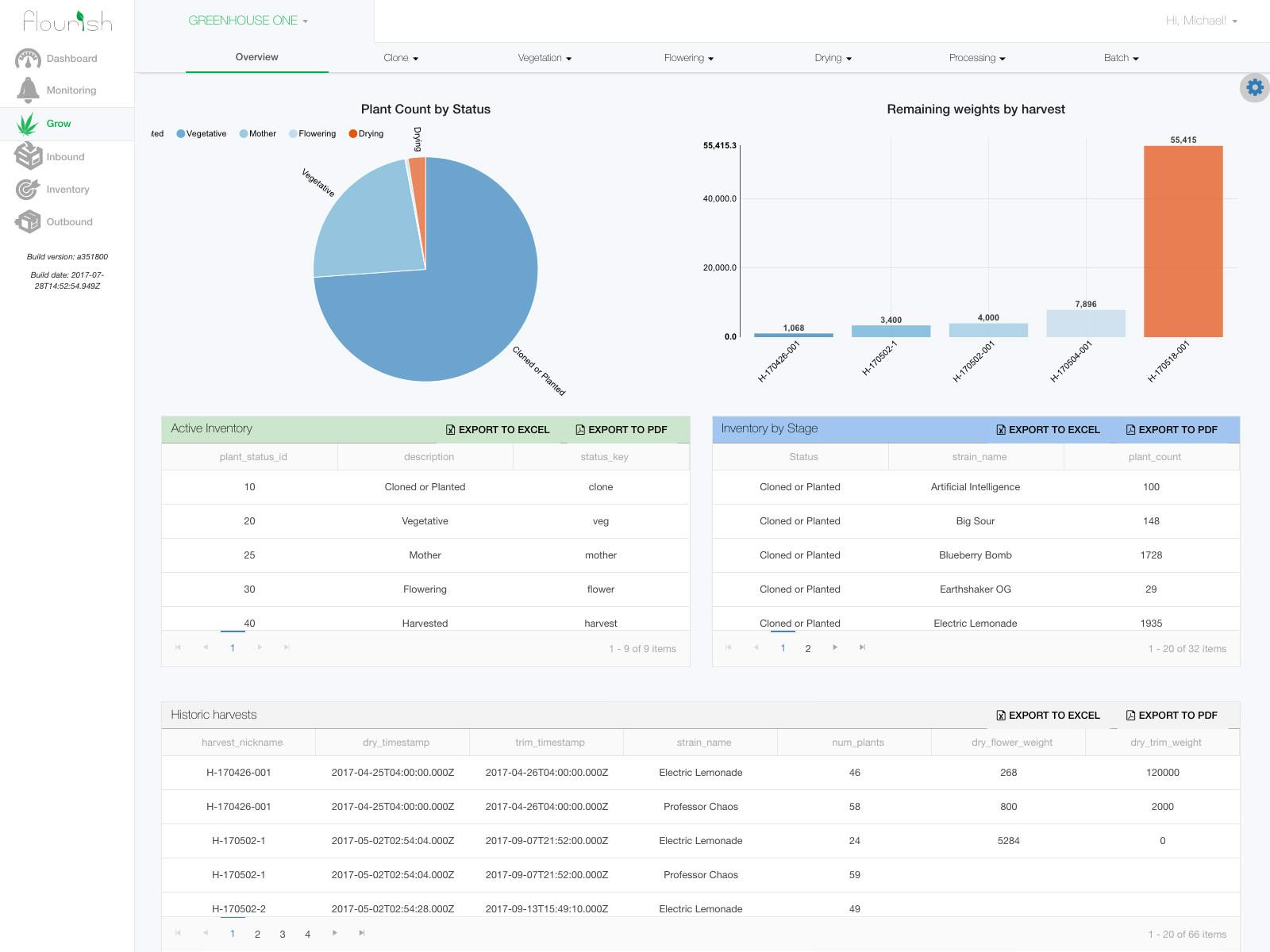
Task: Click the Grow leaf icon in sidebar
Action: pos(29,123)
